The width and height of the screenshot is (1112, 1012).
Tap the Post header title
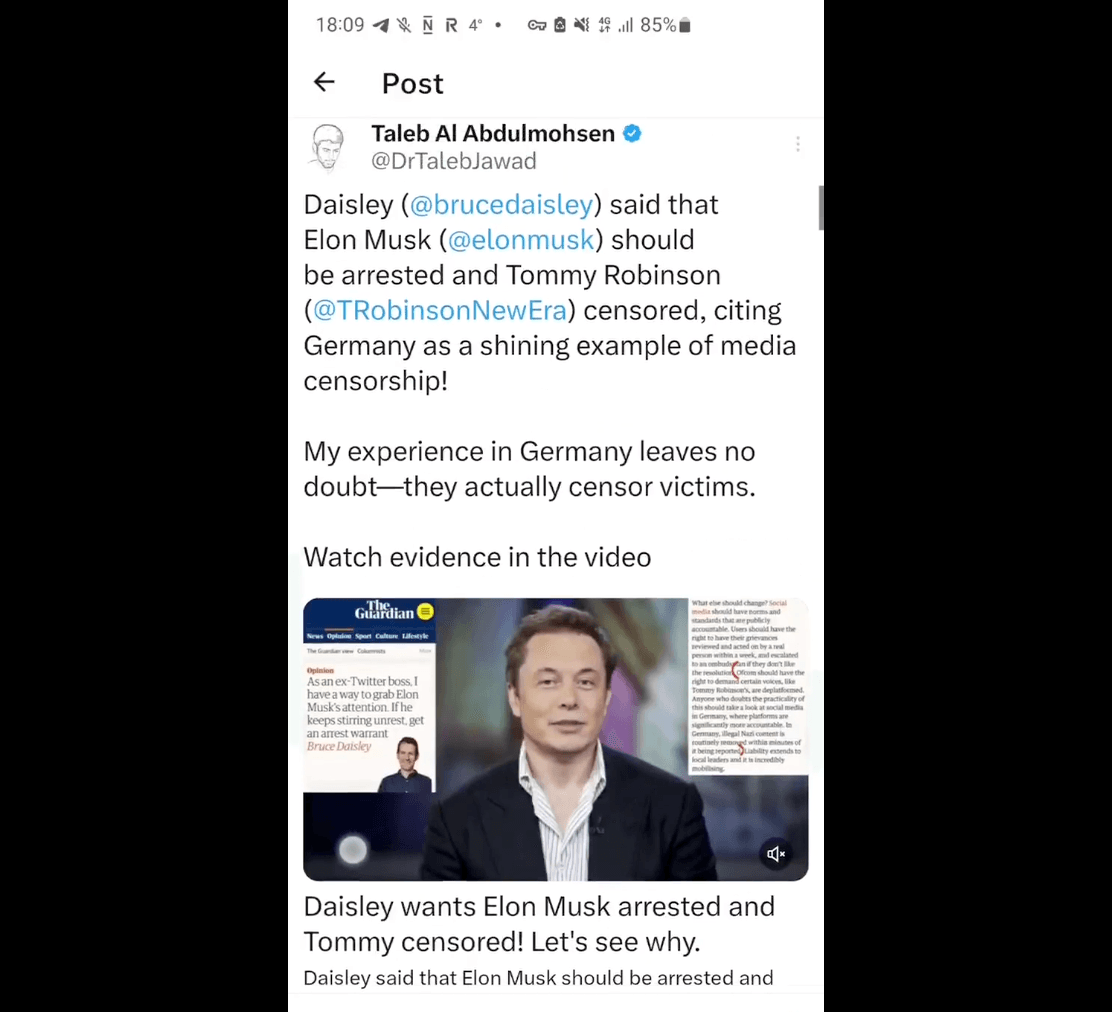412,84
